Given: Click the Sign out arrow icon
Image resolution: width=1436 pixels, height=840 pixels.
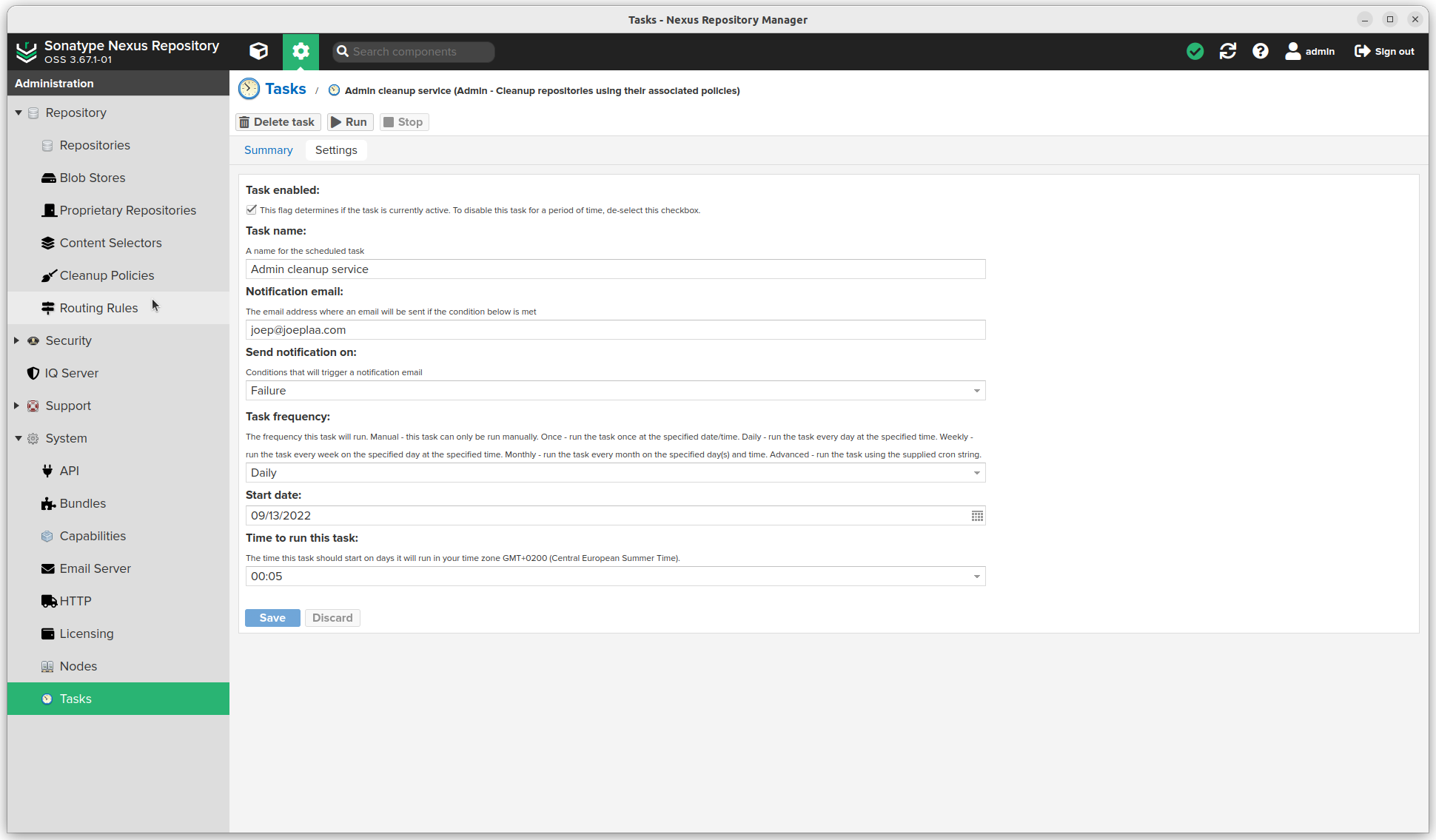Looking at the screenshot, I should coord(1362,51).
